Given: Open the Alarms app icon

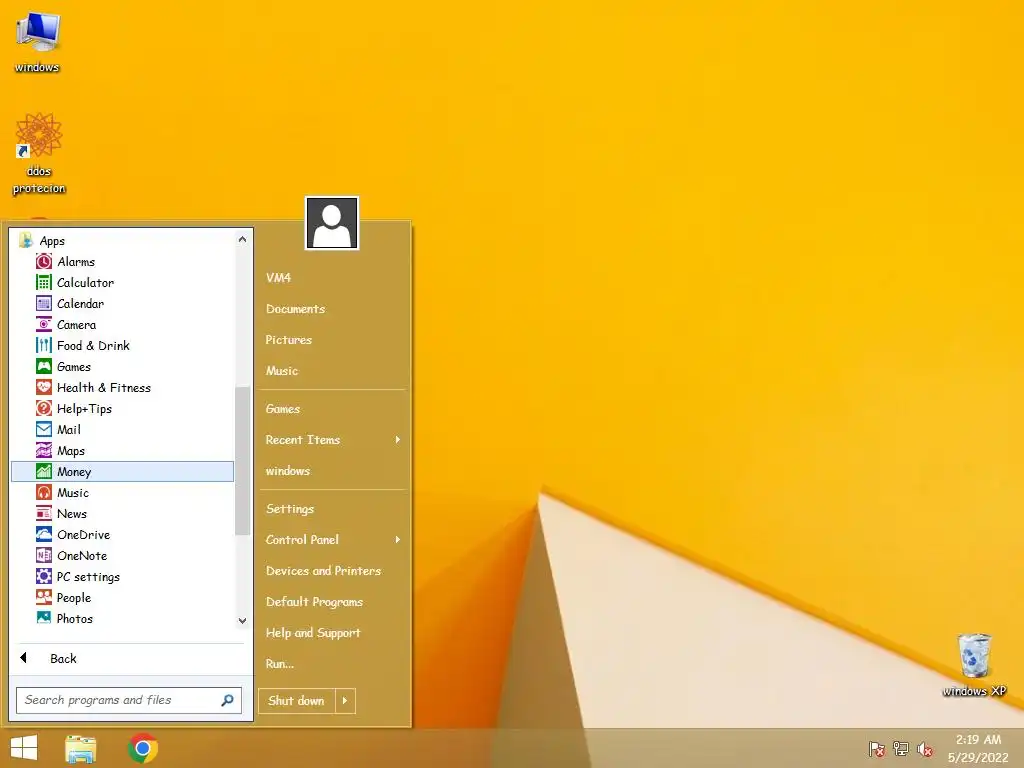Looking at the screenshot, I should click(x=44, y=262).
